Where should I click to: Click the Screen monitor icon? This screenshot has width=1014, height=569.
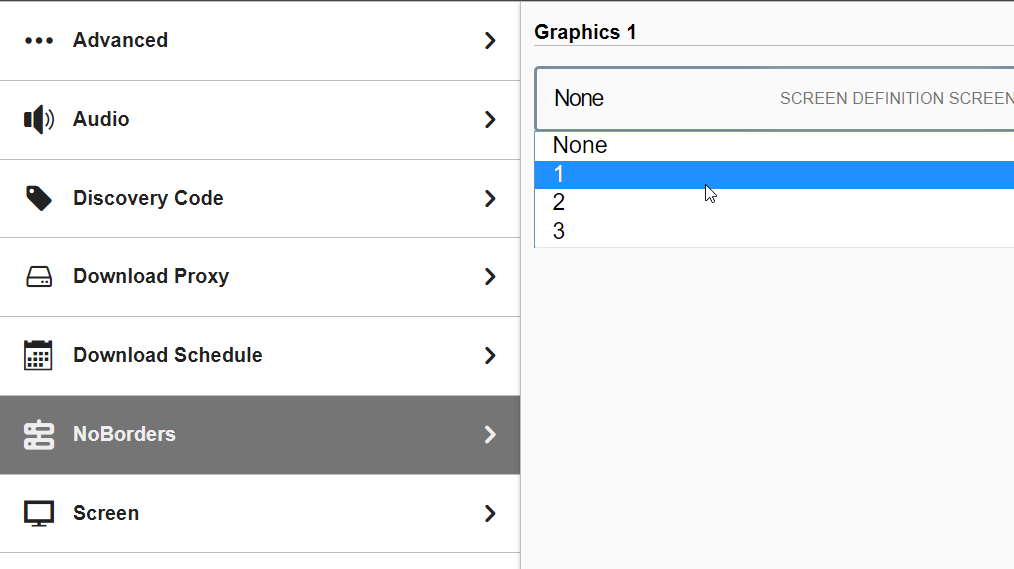click(39, 513)
